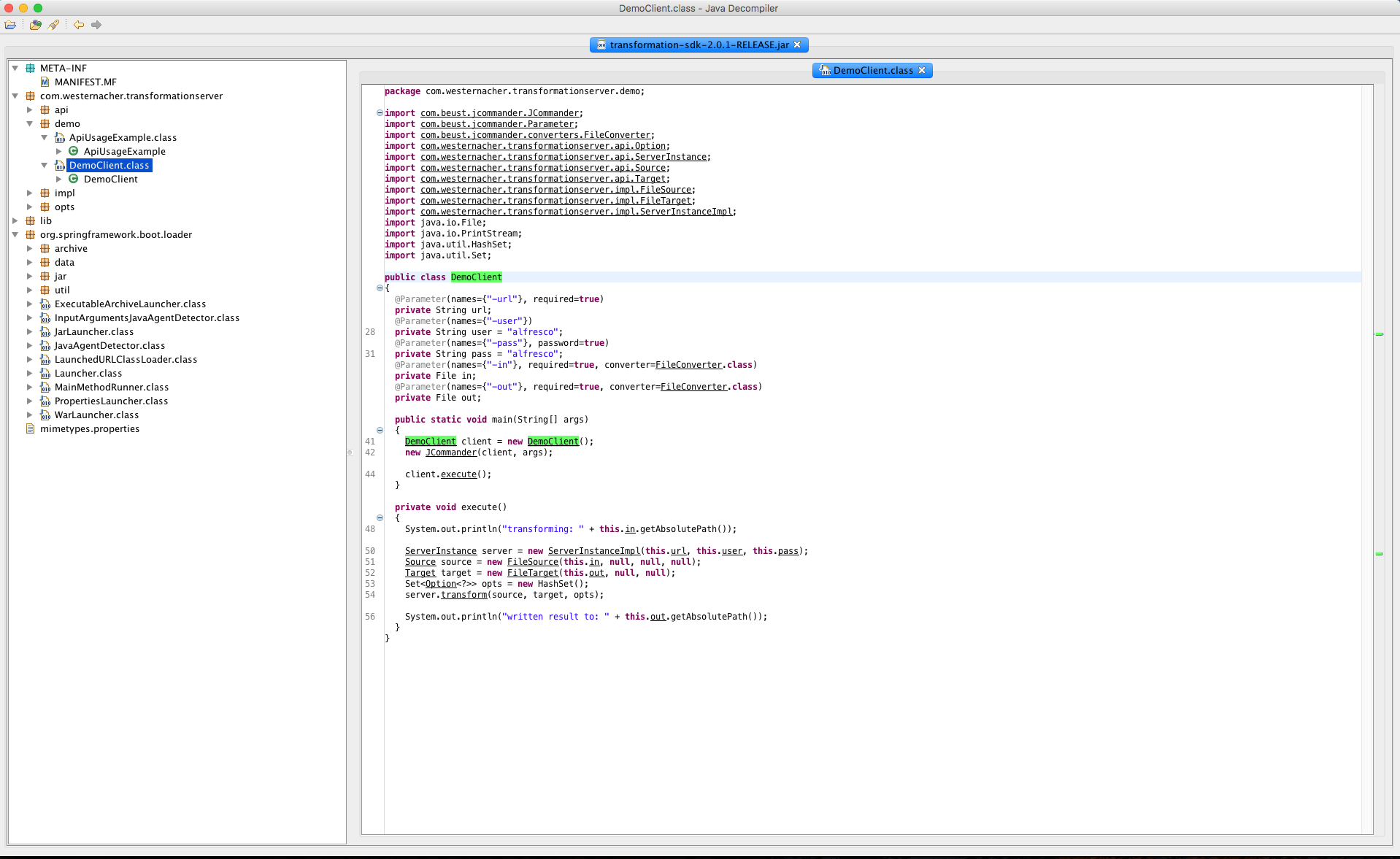Click the MANIFEST.MF file icon
Image resolution: width=1400 pixels, height=859 pixels.
click(x=45, y=82)
